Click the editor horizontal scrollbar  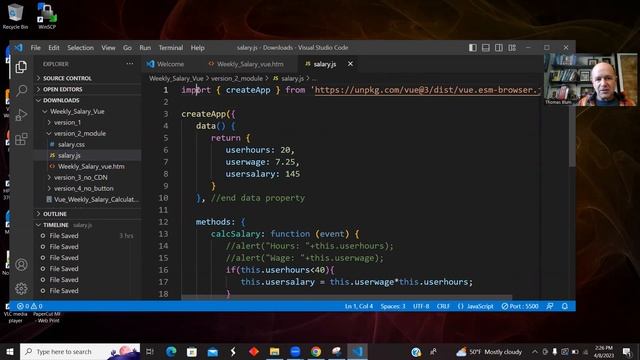pos(347,298)
